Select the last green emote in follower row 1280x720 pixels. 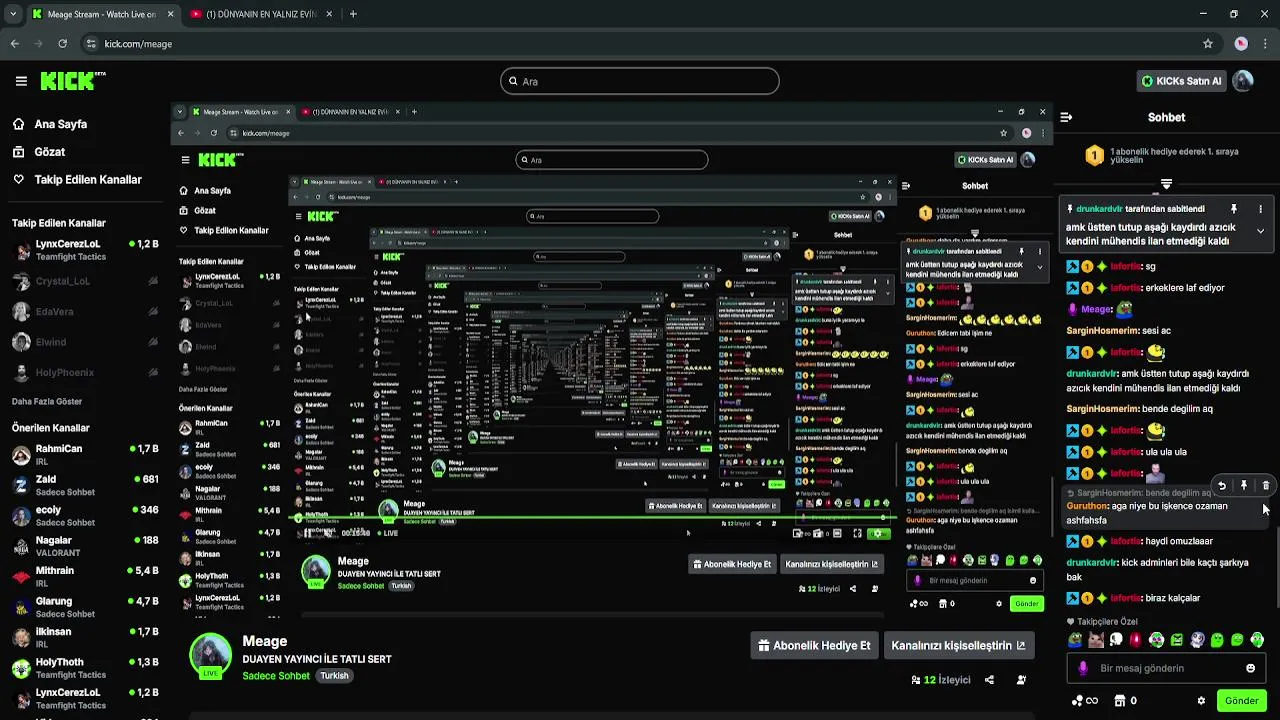pyautogui.click(x=1257, y=640)
